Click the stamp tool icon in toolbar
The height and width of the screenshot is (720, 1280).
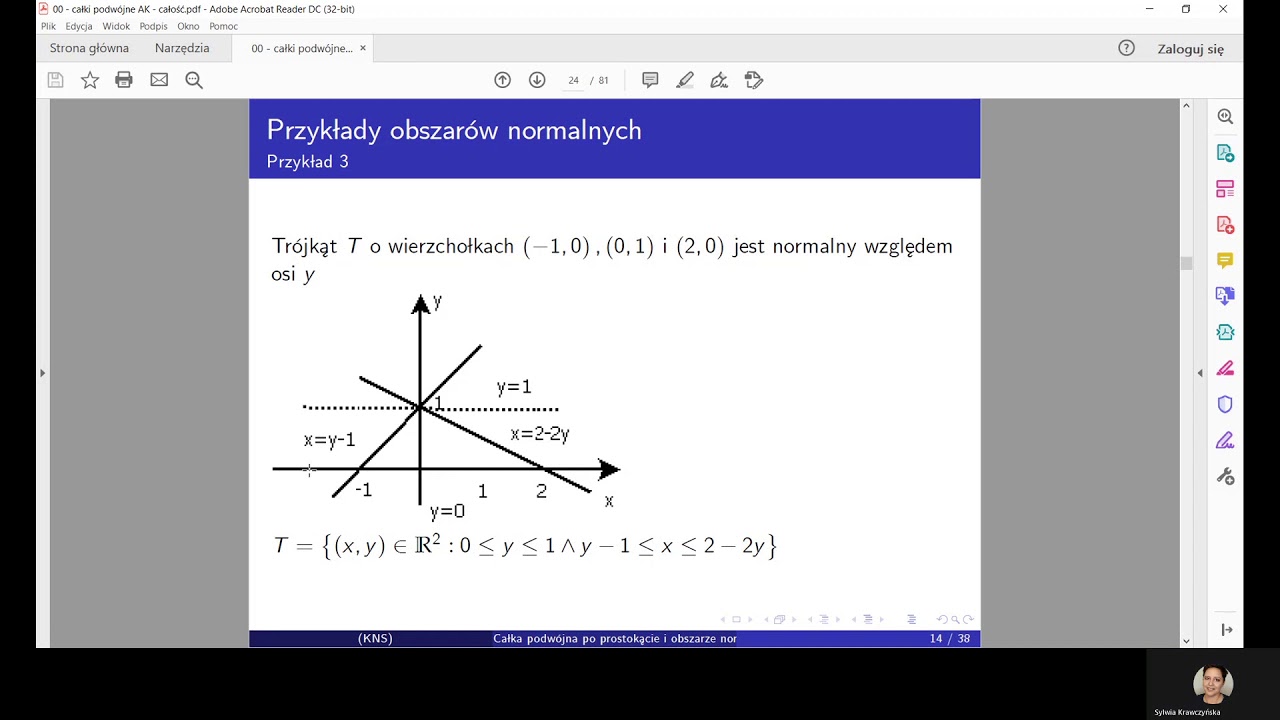pos(754,80)
